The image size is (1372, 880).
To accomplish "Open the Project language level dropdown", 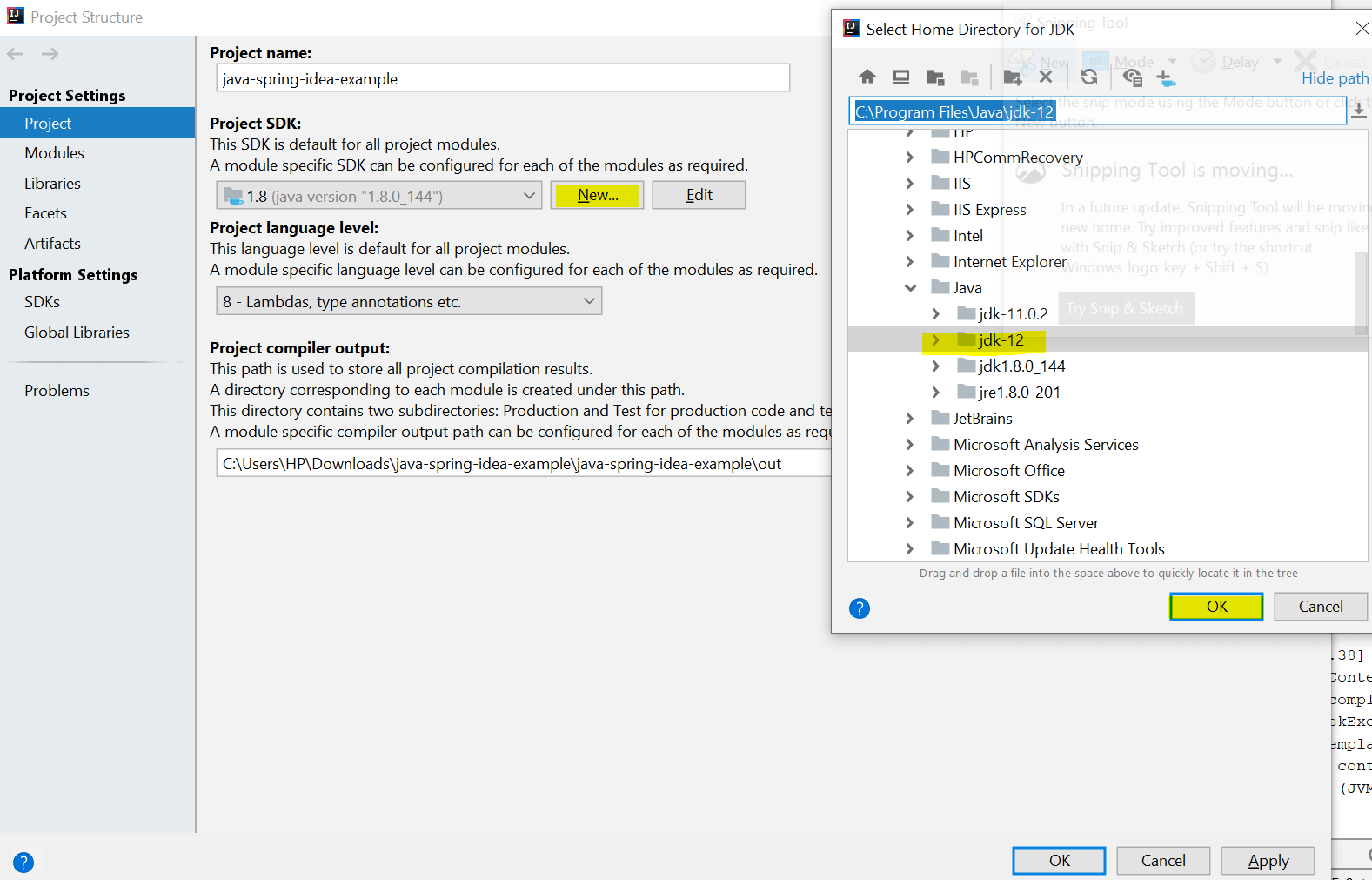I will tap(409, 301).
